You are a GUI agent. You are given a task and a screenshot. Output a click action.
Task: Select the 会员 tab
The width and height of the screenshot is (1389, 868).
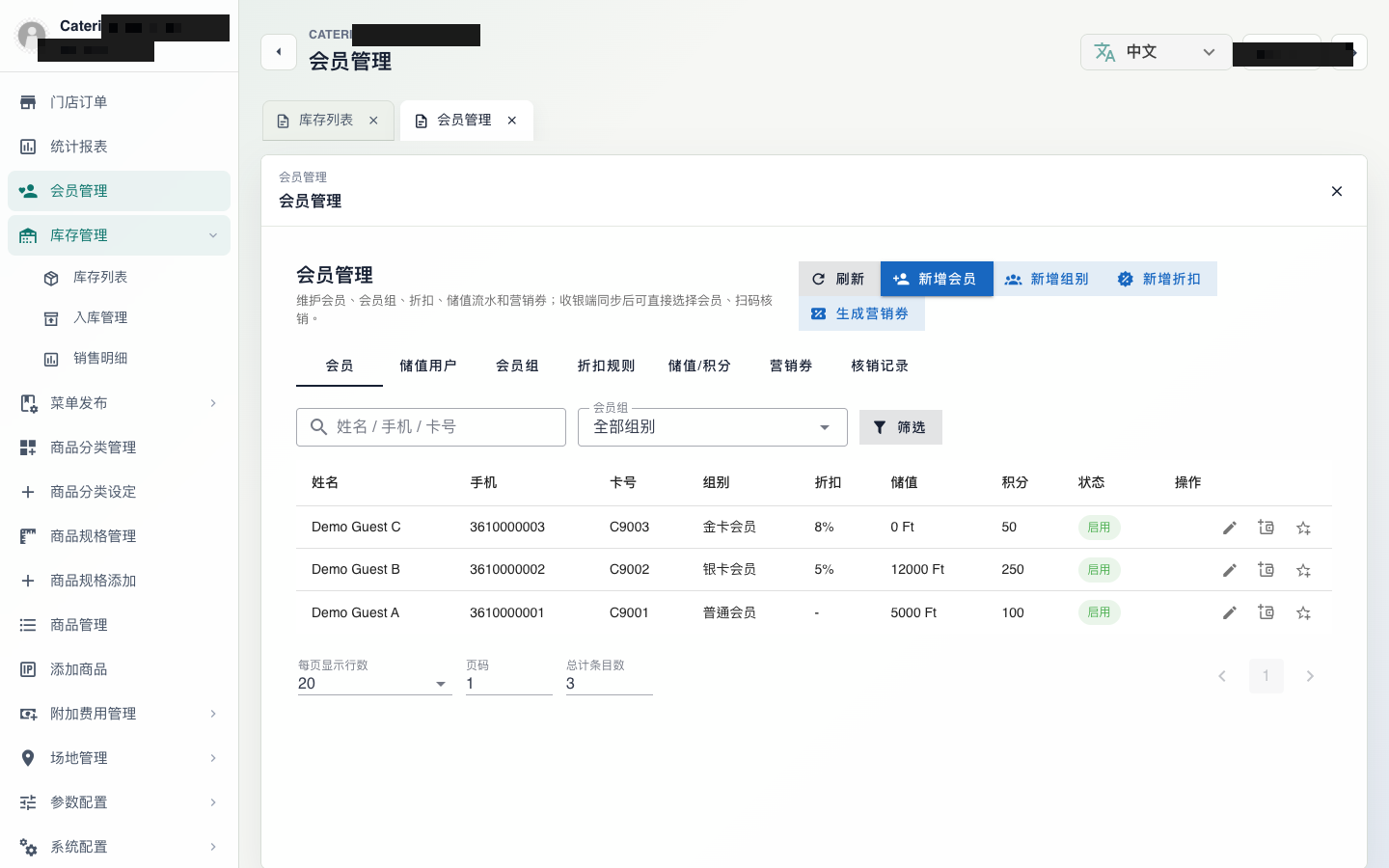click(340, 366)
